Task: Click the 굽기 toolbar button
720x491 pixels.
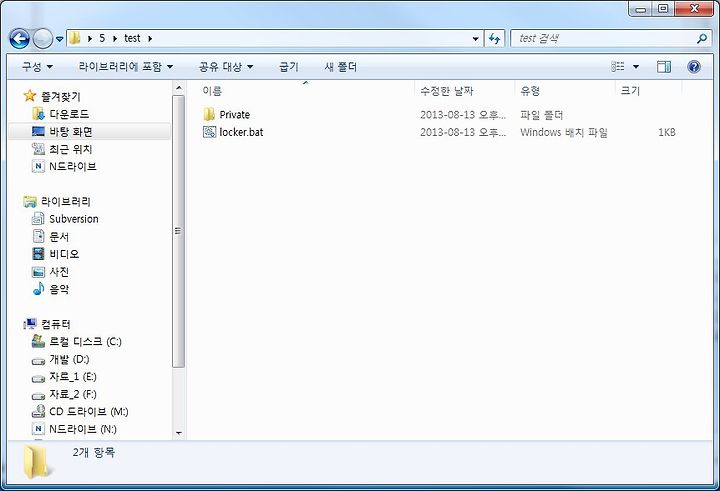Action: [x=289, y=67]
